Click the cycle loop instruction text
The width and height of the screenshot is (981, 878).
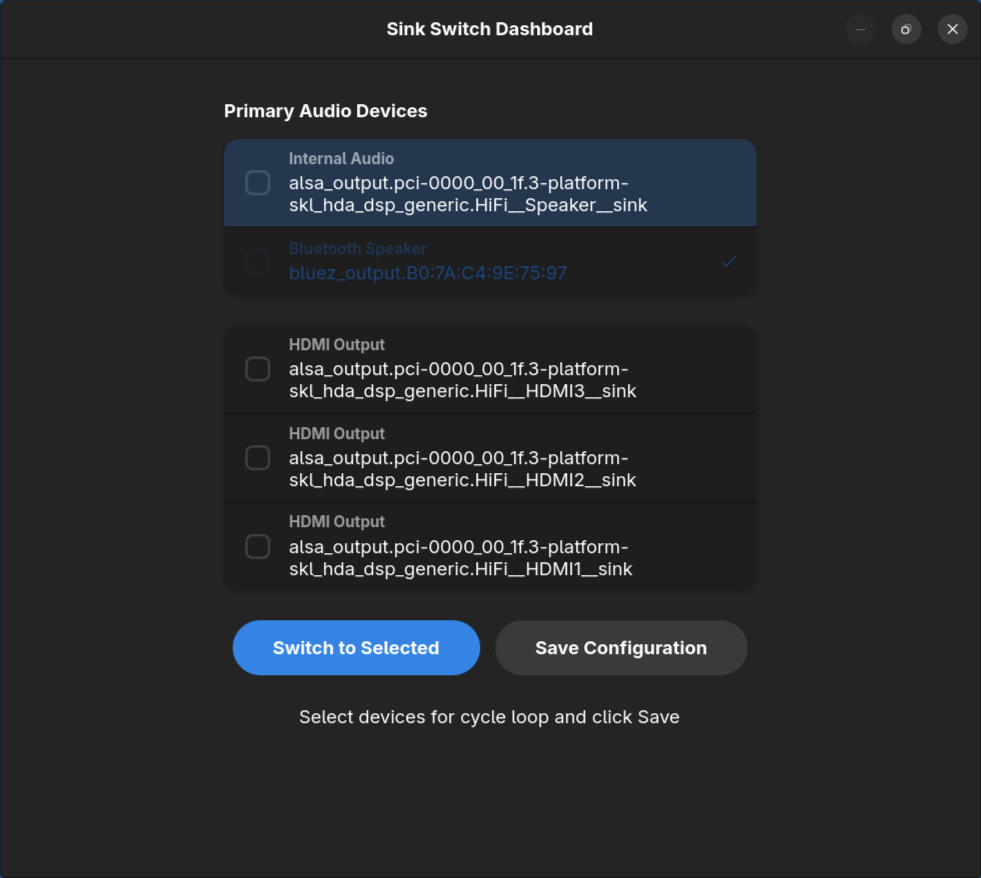(x=489, y=717)
